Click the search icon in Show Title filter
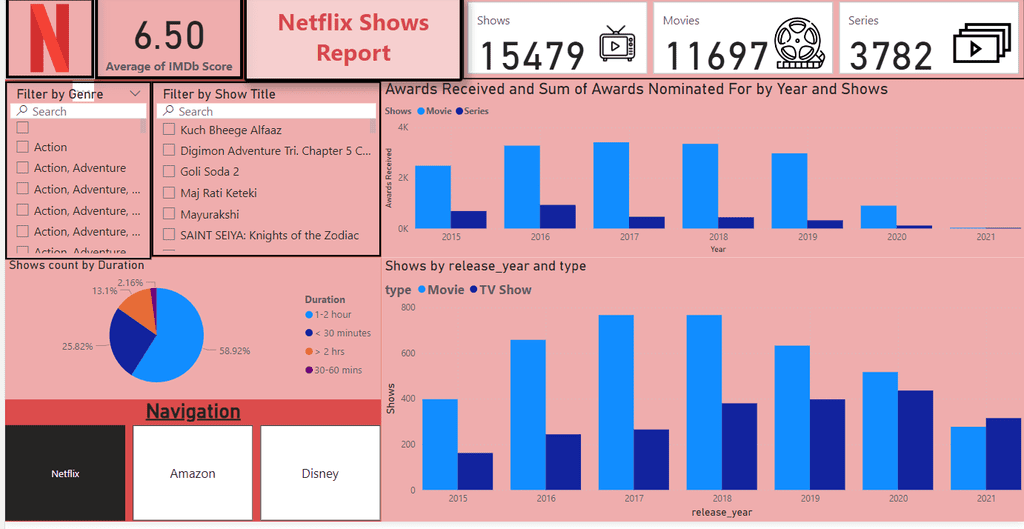This screenshot has width=1024, height=529. click(169, 111)
